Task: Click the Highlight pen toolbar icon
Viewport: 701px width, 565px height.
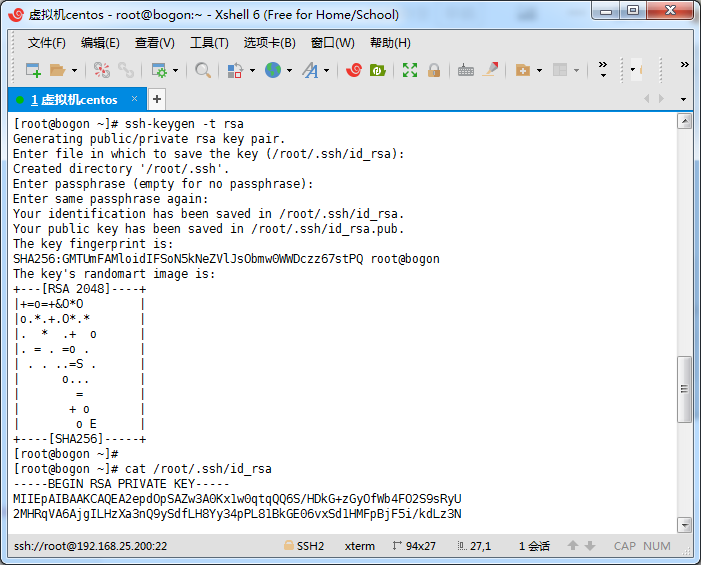Action: [490, 70]
